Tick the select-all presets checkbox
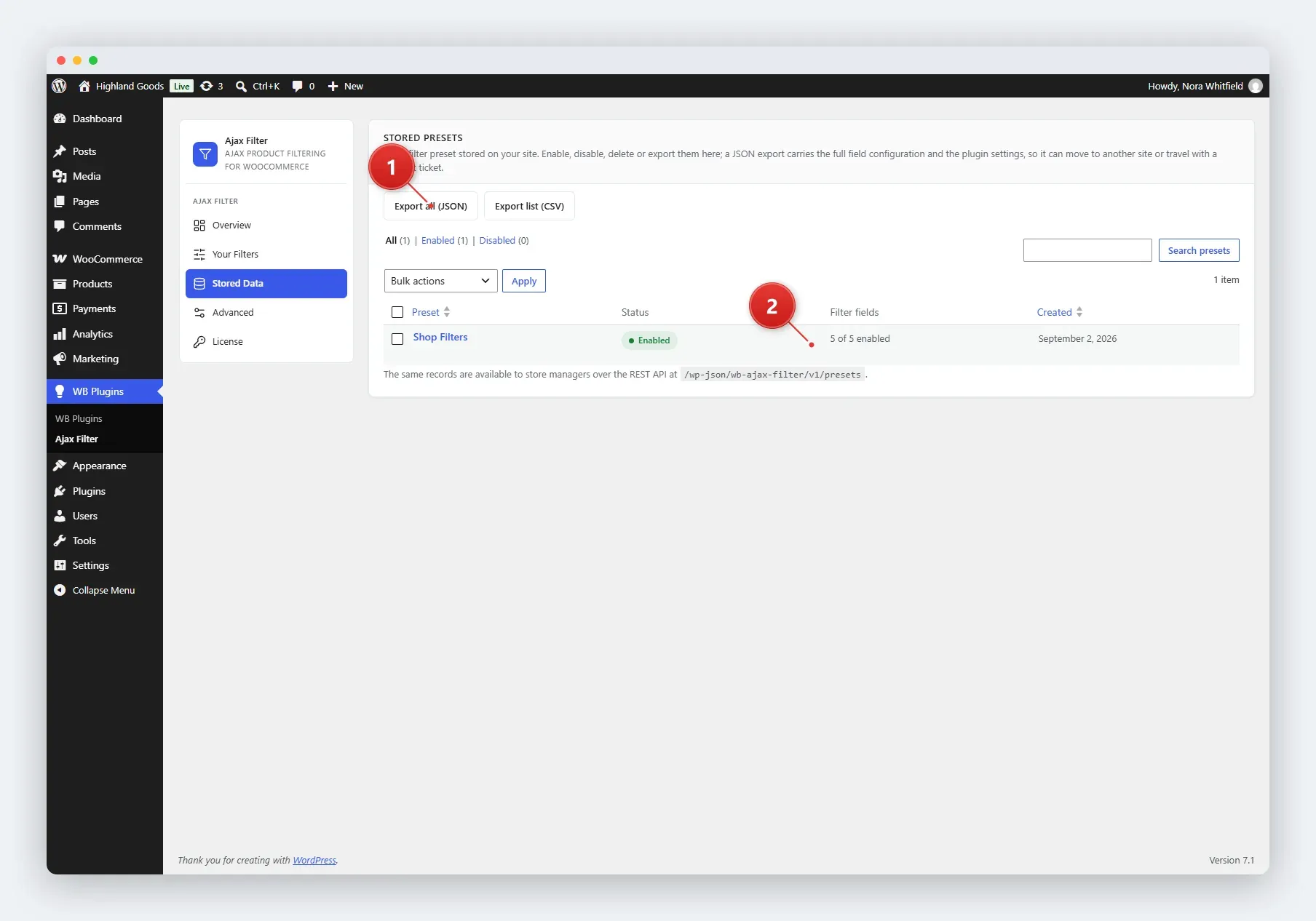The image size is (1316, 921). tap(397, 312)
